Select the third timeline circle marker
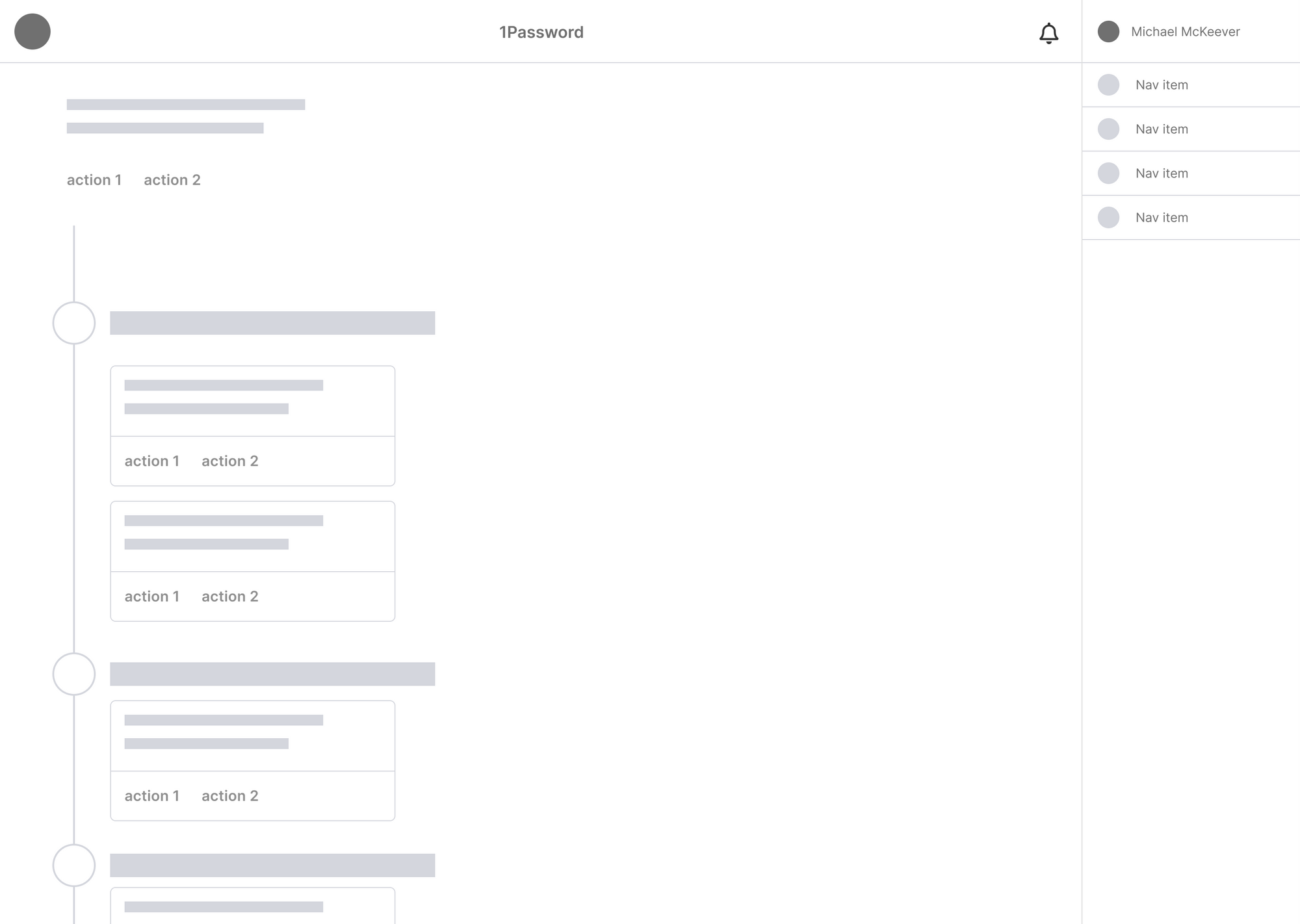Screen dimensions: 1300x924 tap(74, 866)
